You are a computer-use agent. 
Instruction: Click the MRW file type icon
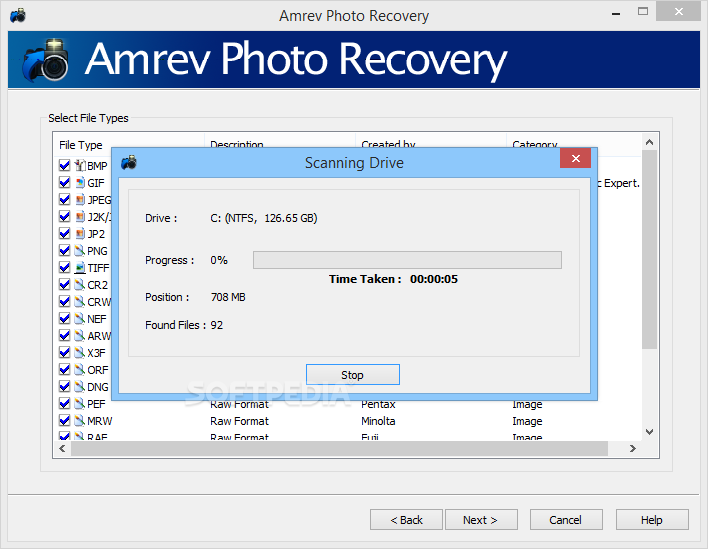point(80,421)
